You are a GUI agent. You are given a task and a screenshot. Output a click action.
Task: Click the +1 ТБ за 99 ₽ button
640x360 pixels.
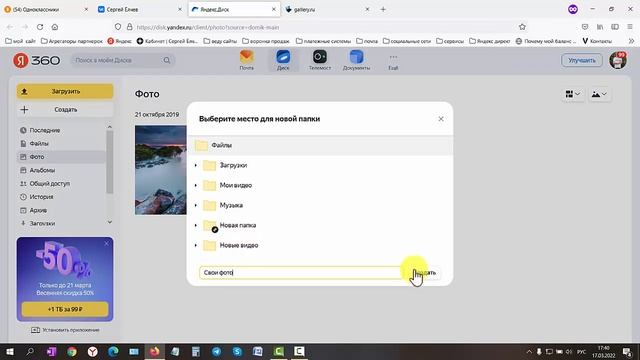tap(65, 309)
